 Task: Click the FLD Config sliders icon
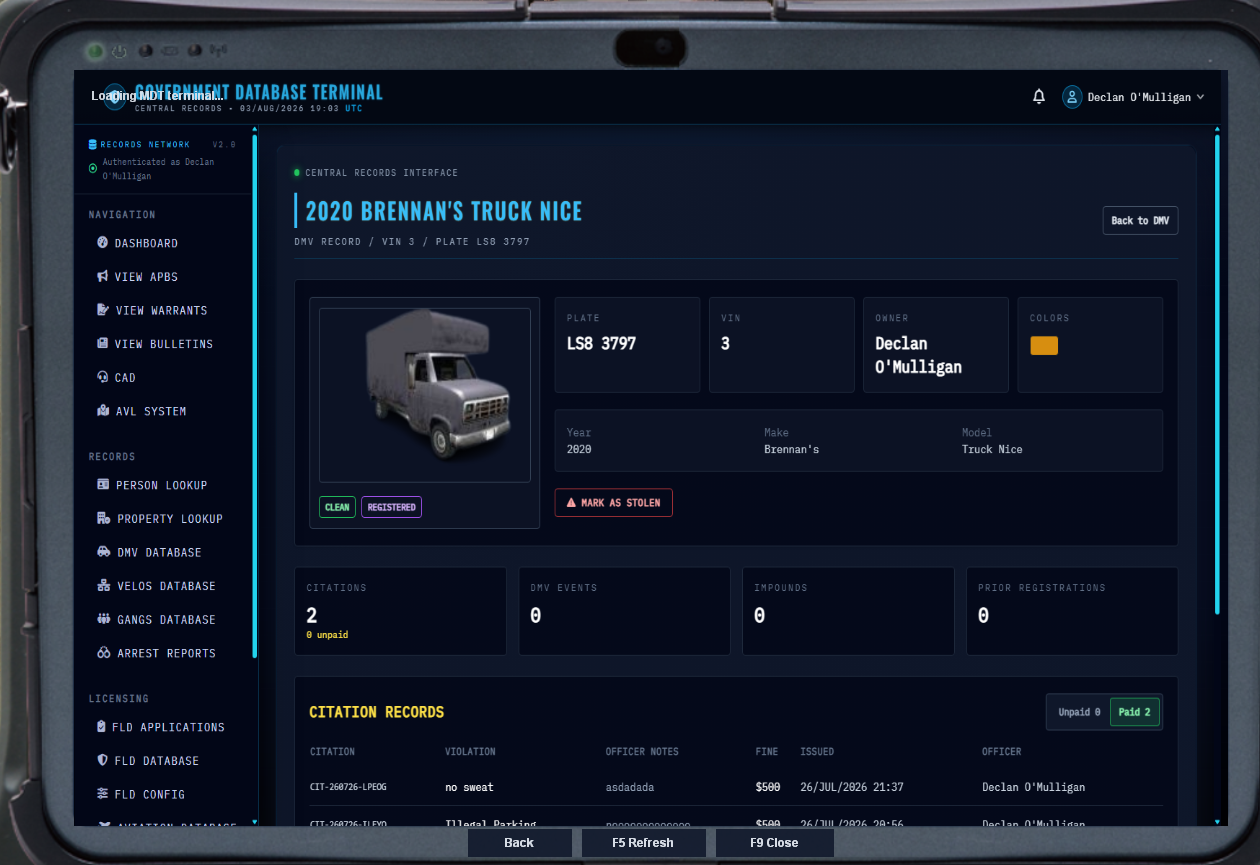[x=102, y=794]
